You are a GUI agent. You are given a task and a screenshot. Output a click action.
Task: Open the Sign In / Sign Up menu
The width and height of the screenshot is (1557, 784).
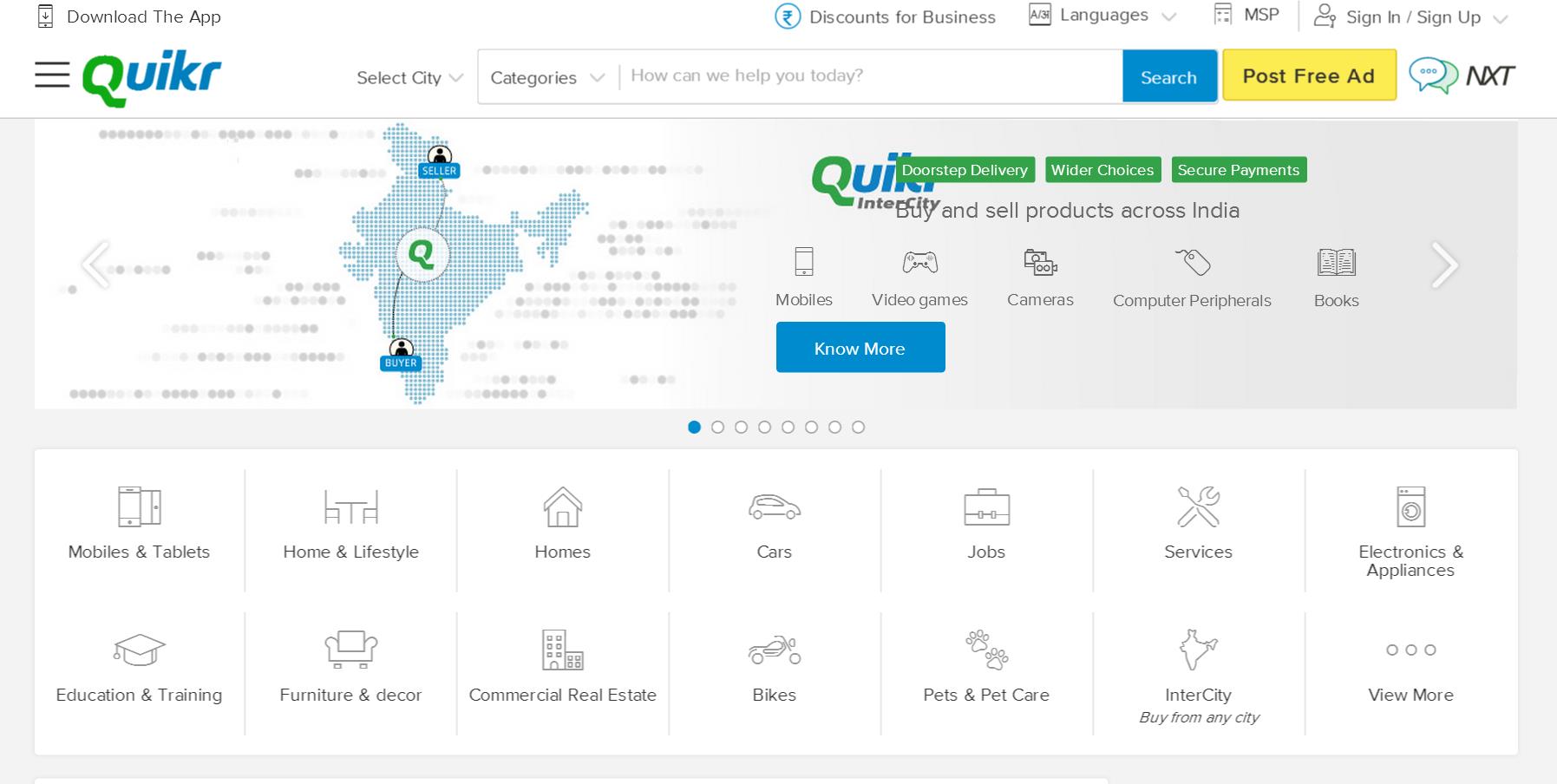(1412, 17)
